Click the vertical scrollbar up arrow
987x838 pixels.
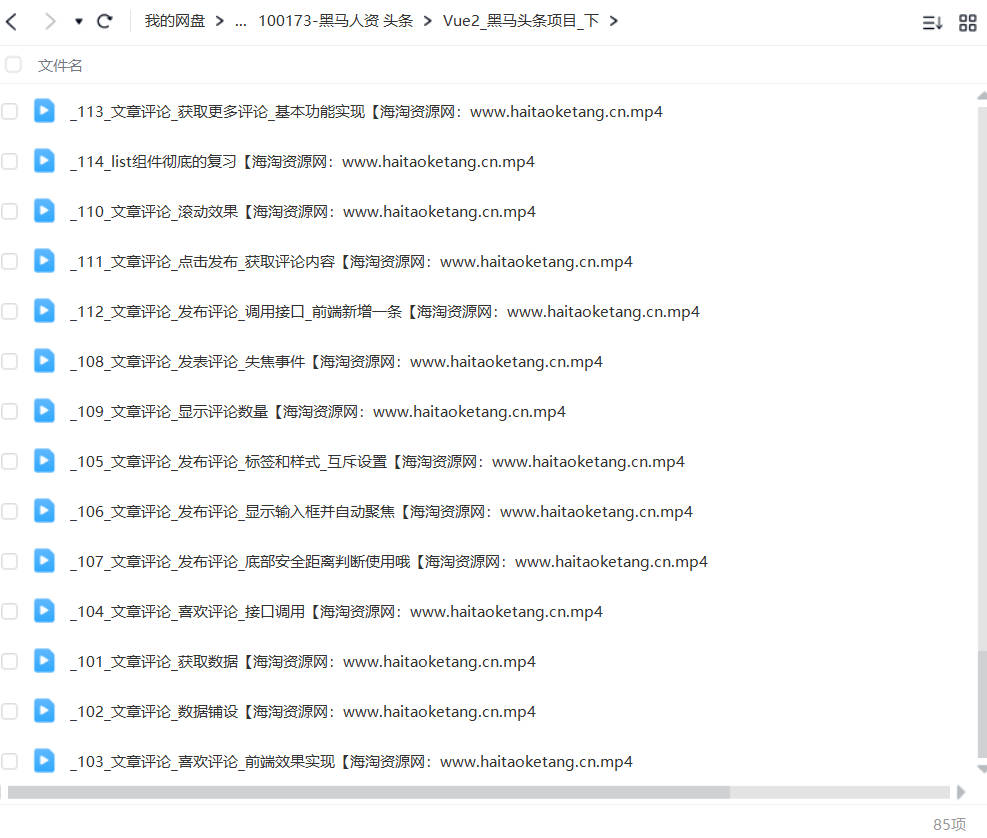click(x=982, y=96)
